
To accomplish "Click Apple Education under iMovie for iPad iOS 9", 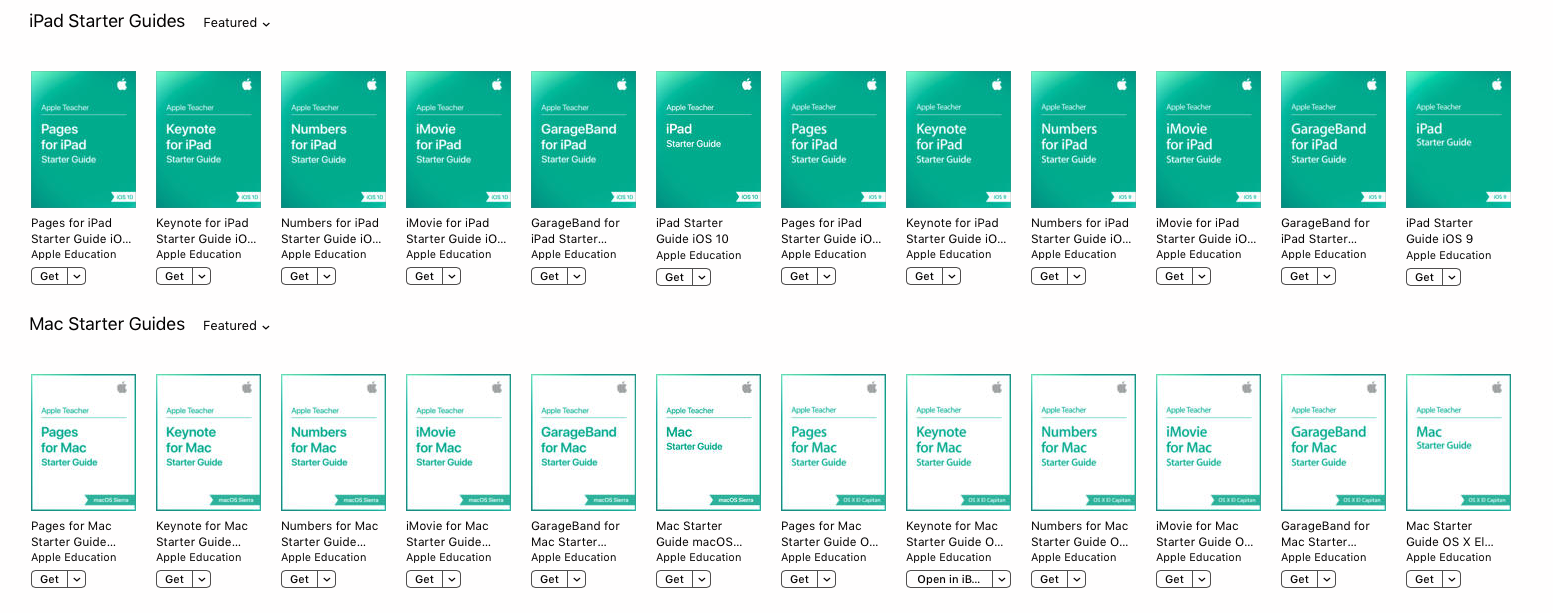I will point(1199,255).
